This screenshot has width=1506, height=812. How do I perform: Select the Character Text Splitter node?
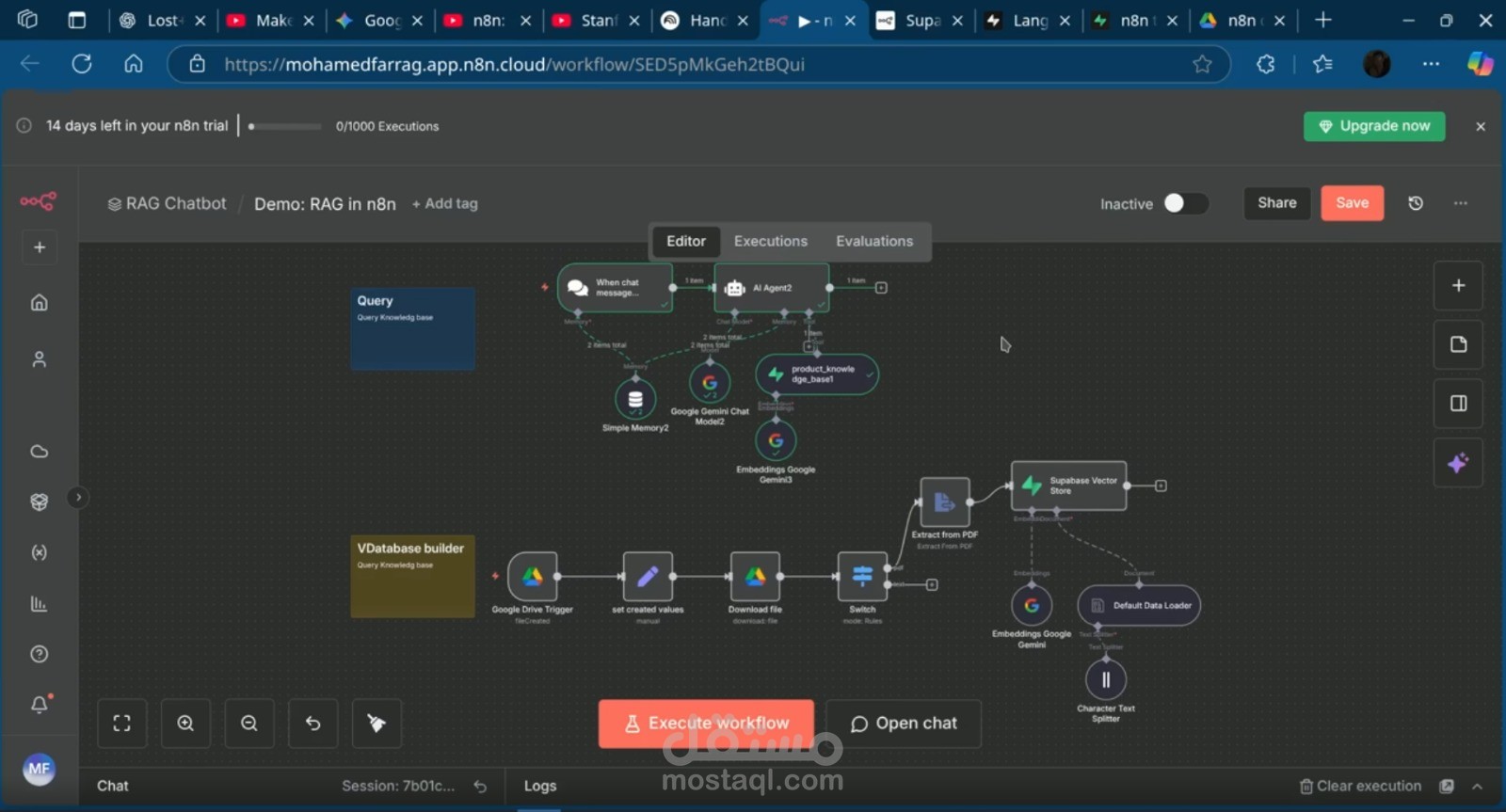(x=1106, y=680)
